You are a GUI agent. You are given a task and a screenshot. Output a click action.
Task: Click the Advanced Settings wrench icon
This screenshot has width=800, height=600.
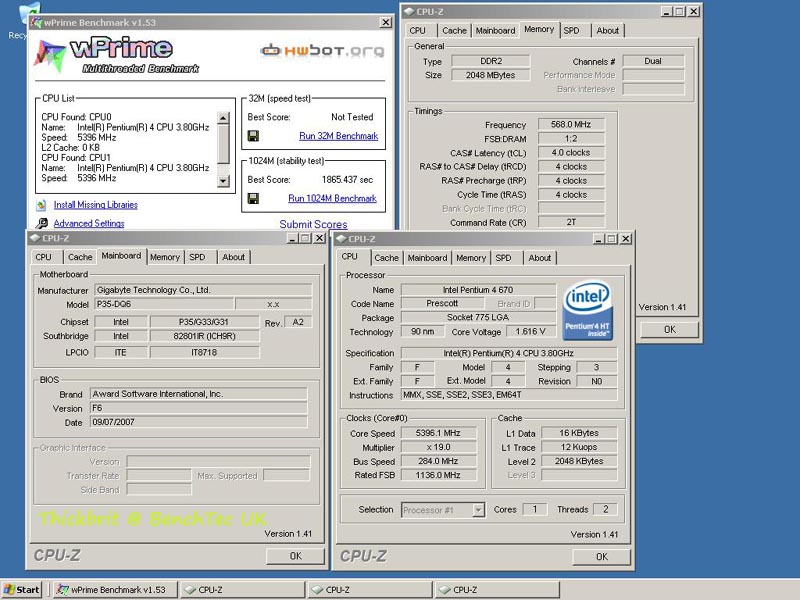coord(42,223)
